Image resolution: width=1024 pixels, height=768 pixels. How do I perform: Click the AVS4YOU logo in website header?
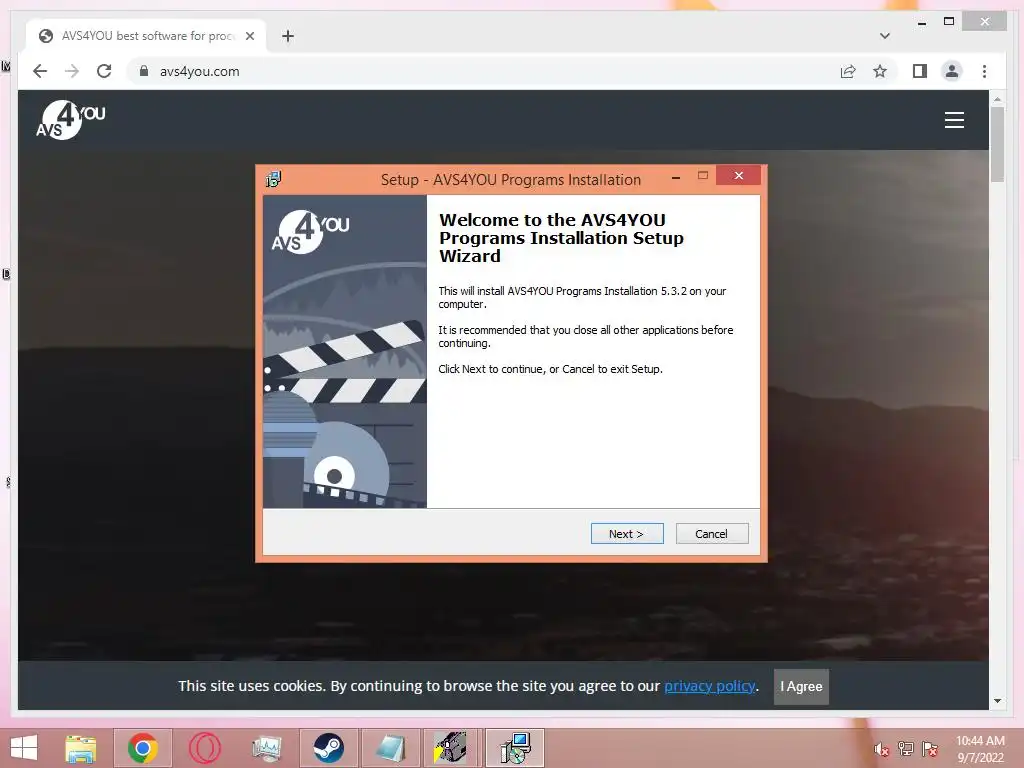71,120
